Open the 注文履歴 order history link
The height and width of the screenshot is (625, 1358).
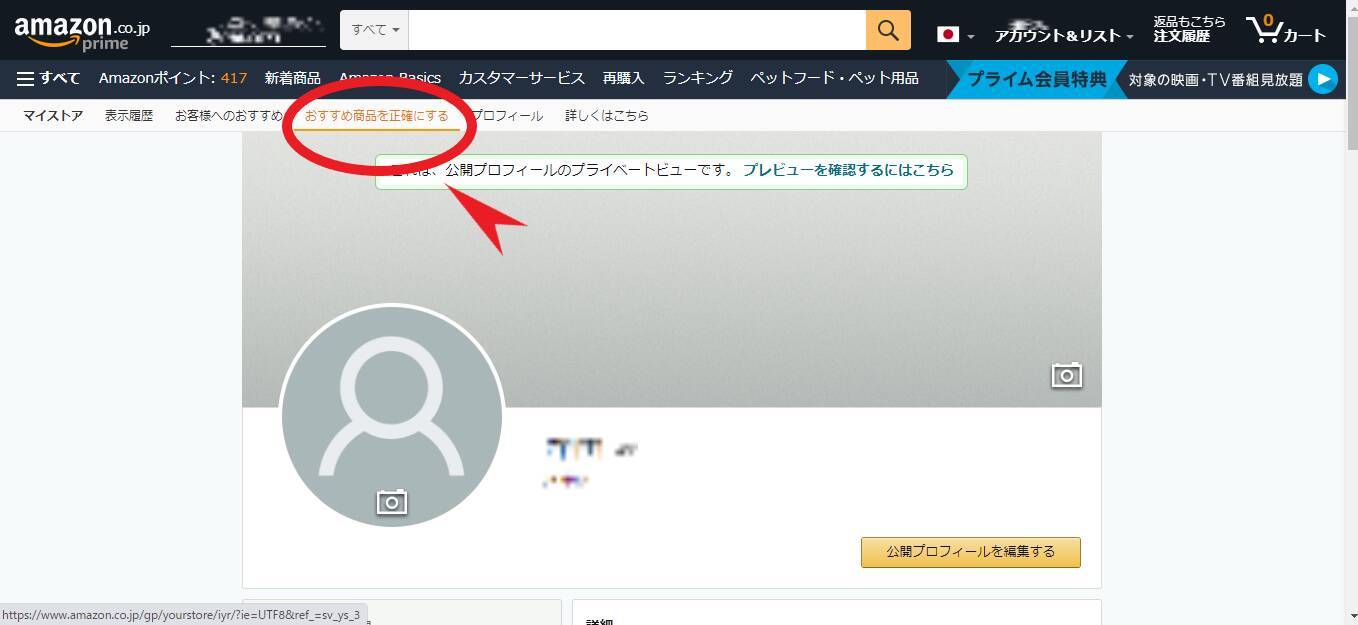pyautogui.click(x=1182, y=36)
